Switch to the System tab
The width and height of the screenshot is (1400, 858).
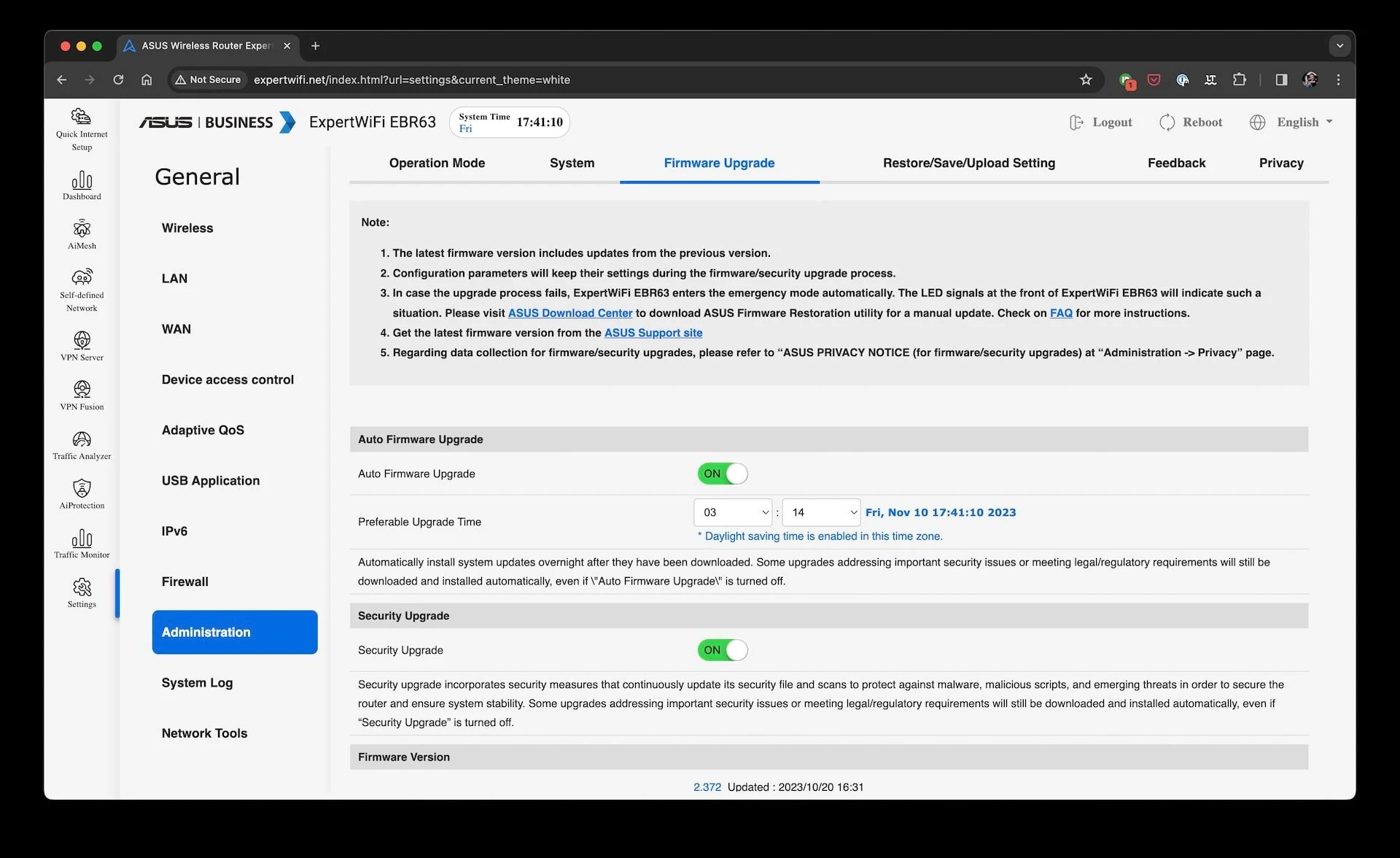(x=572, y=163)
